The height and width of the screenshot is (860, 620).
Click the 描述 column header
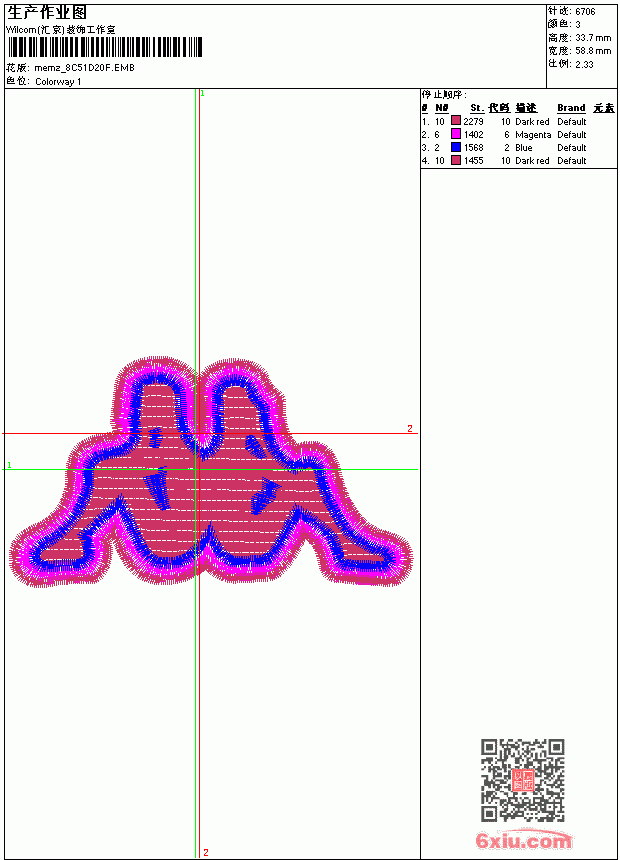pyautogui.click(x=526, y=108)
